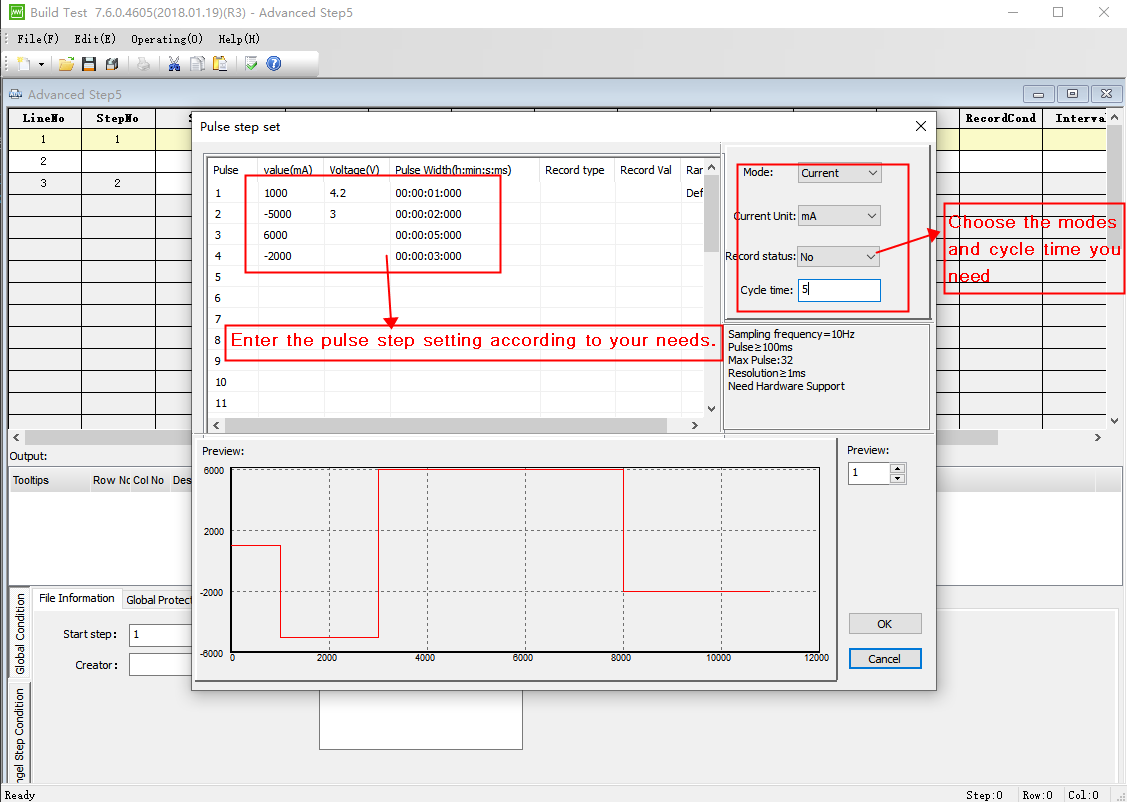
Task: Click the check step validity icon
Action: tap(251, 64)
